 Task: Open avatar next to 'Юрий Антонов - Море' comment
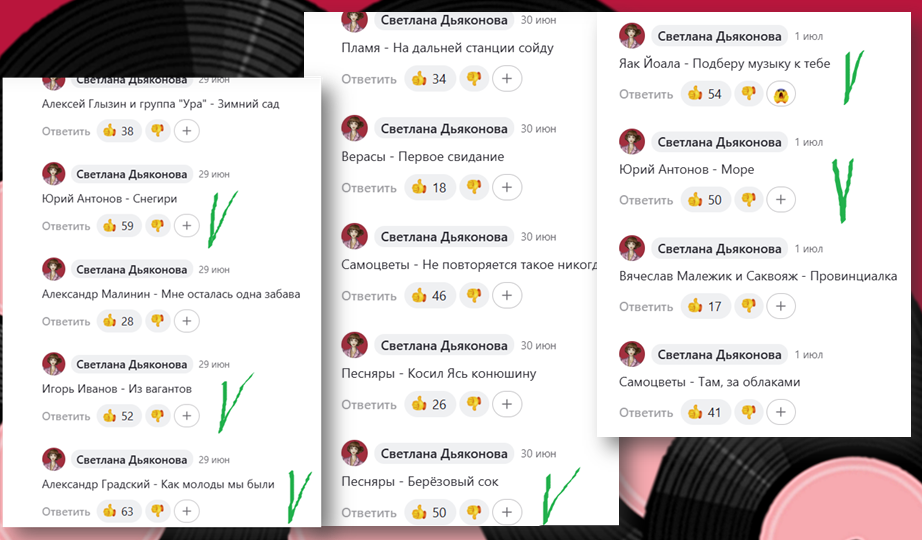[632, 142]
